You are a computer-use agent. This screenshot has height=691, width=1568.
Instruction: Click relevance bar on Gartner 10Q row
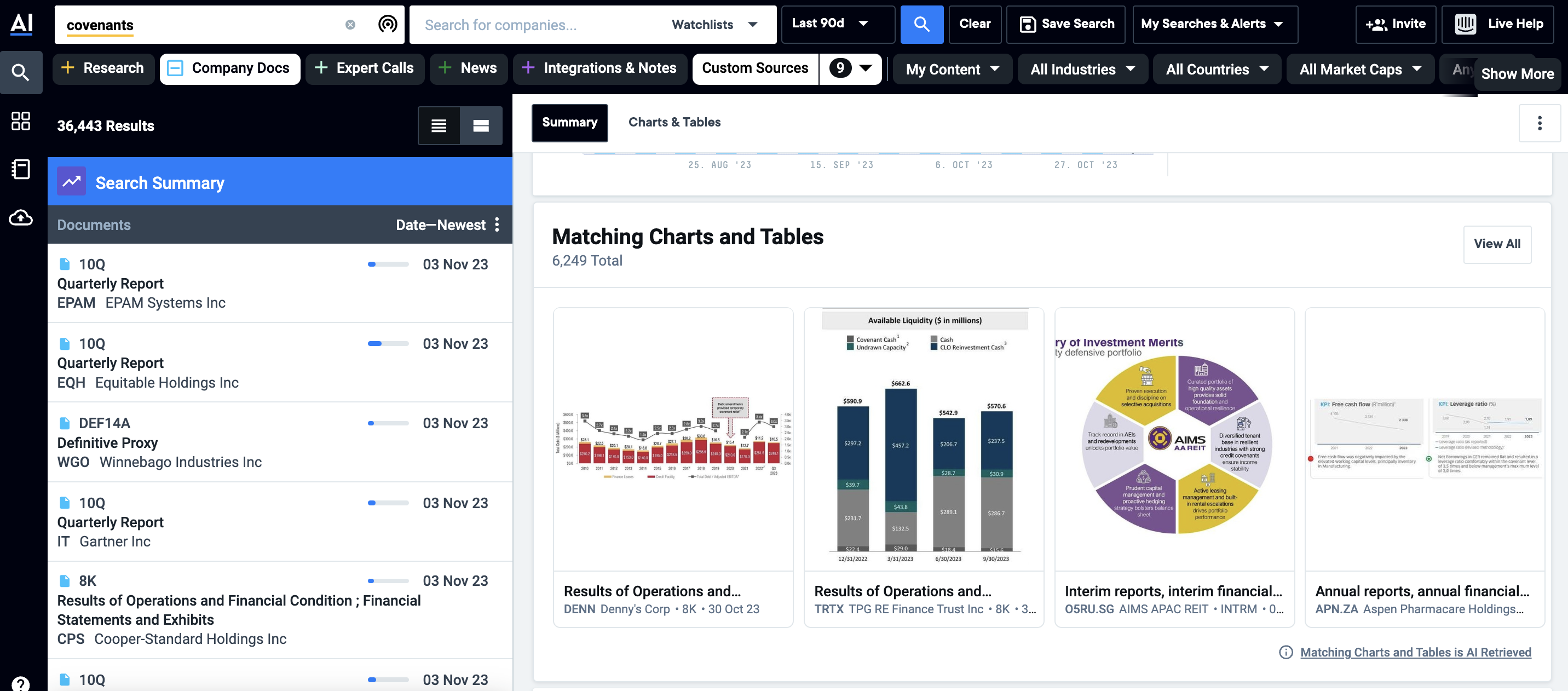coord(388,503)
